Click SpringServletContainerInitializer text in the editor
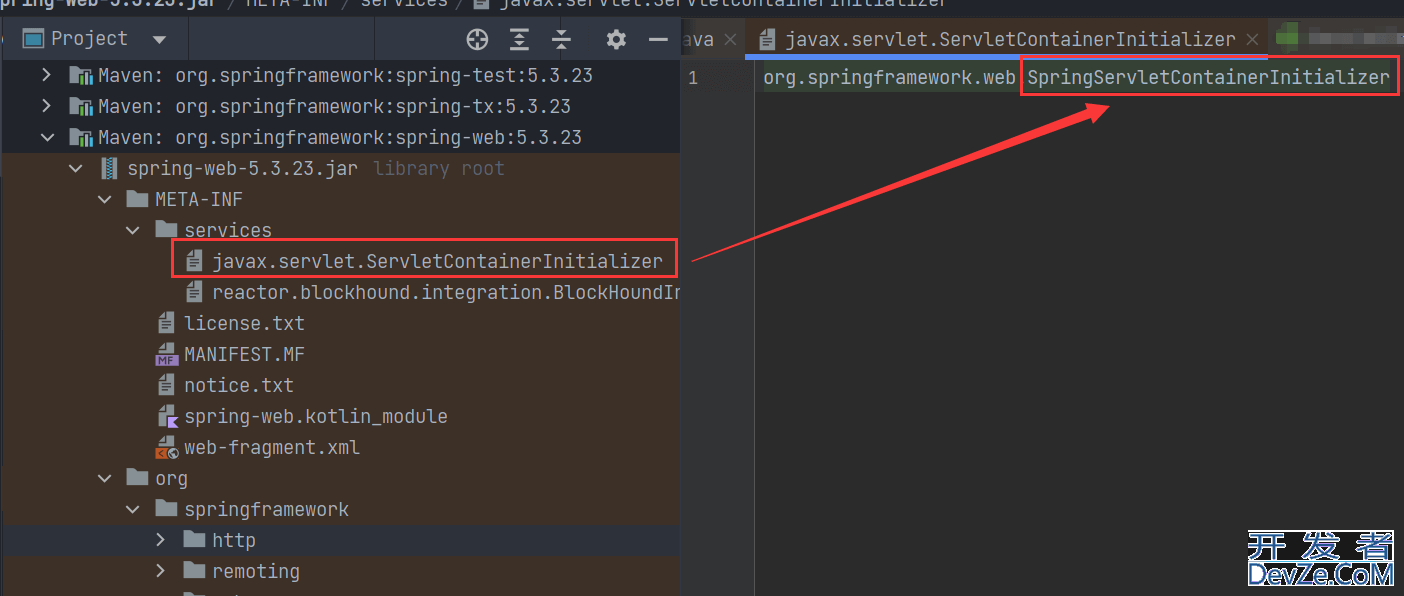1404x596 pixels. click(x=1208, y=77)
